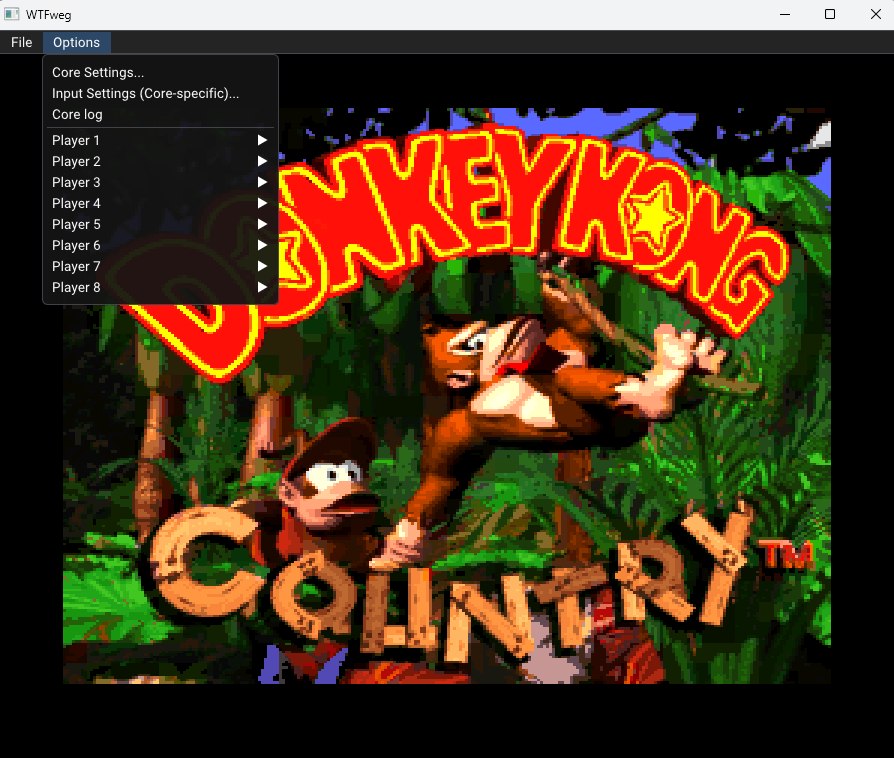Expand the Player 3 submenu arrow
Screen dimensions: 894x758
coord(262,182)
